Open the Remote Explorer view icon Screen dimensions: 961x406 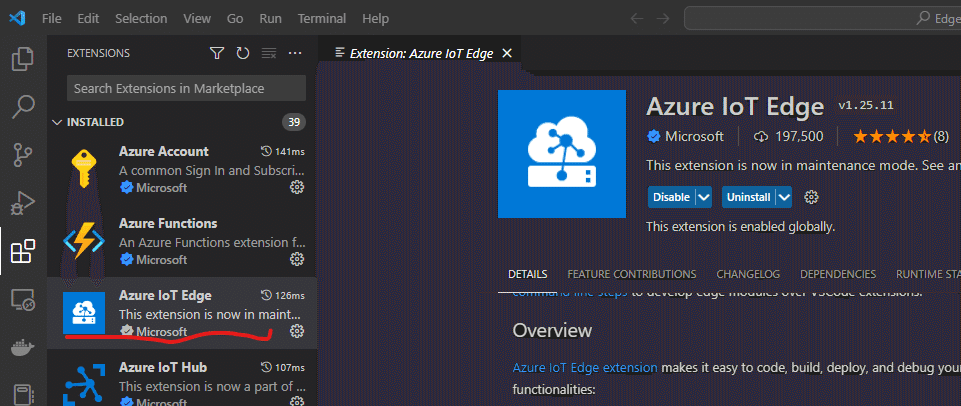(22, 299)
